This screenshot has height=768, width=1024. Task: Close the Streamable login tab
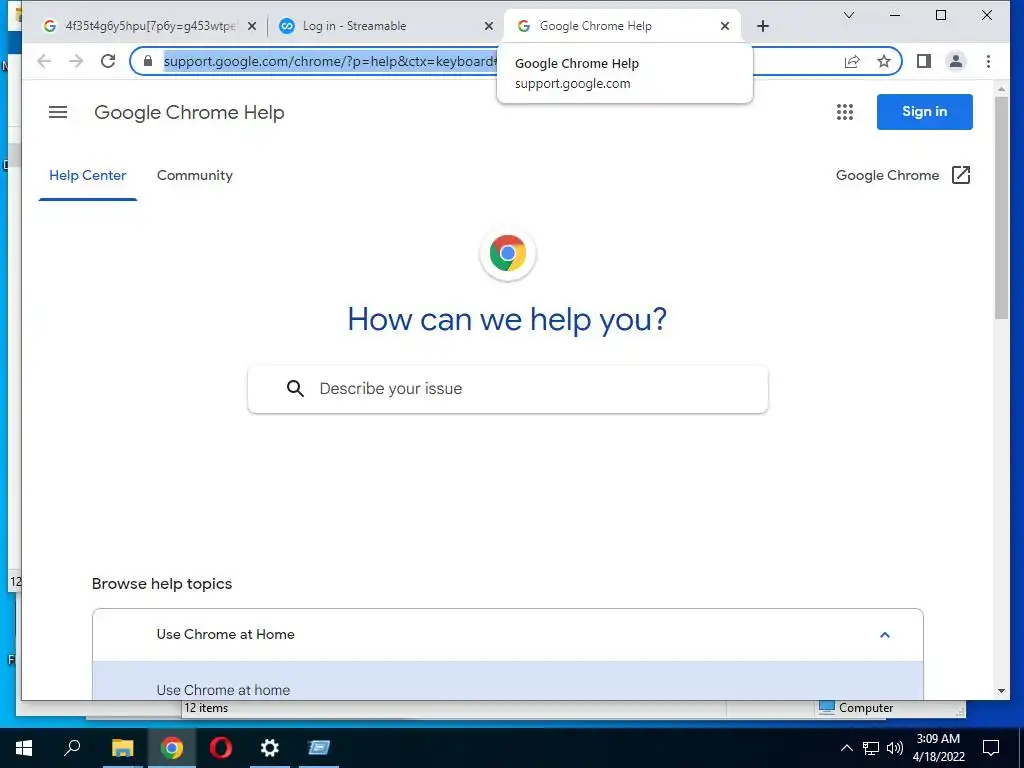click(488, 26)
